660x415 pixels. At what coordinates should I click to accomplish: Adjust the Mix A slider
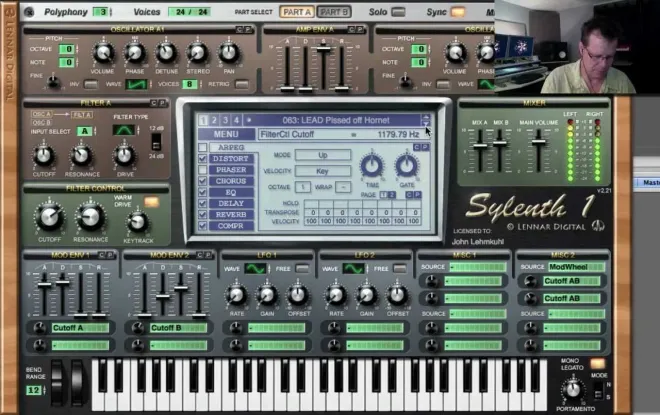pyautogui.click(x=480, y=146)
